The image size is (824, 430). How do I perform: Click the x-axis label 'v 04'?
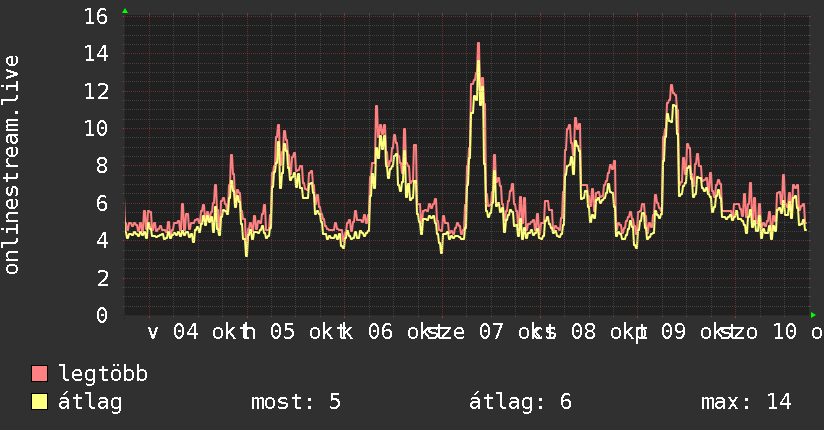173,332
